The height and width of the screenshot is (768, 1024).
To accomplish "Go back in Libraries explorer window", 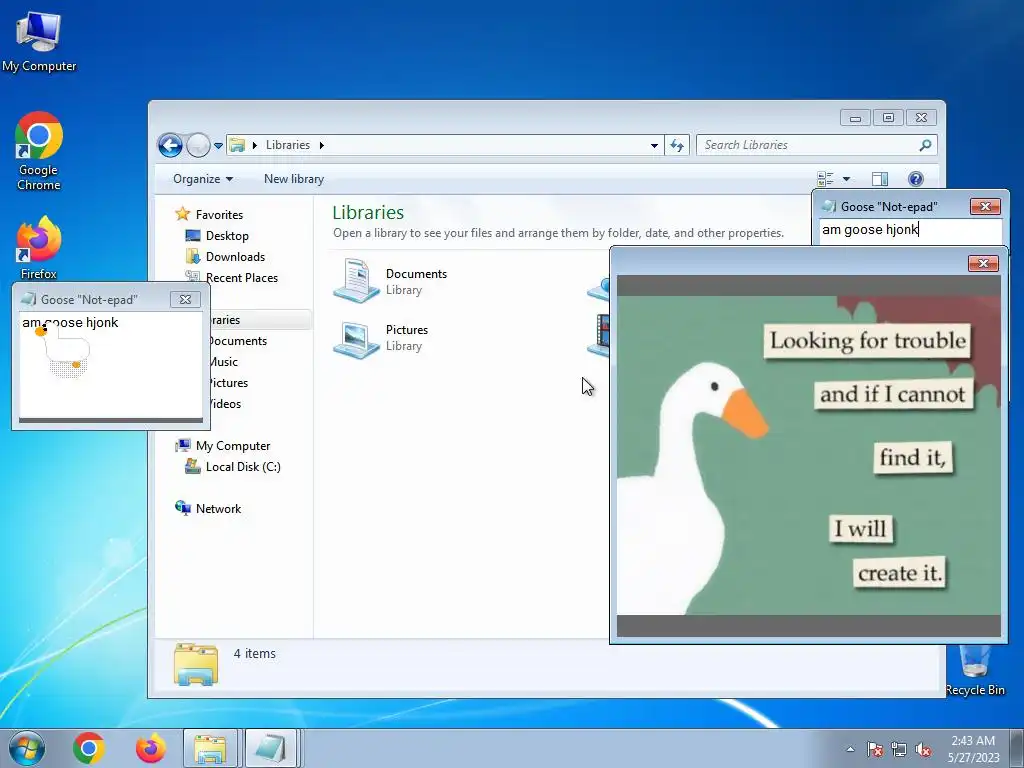I will pos(170,145).
